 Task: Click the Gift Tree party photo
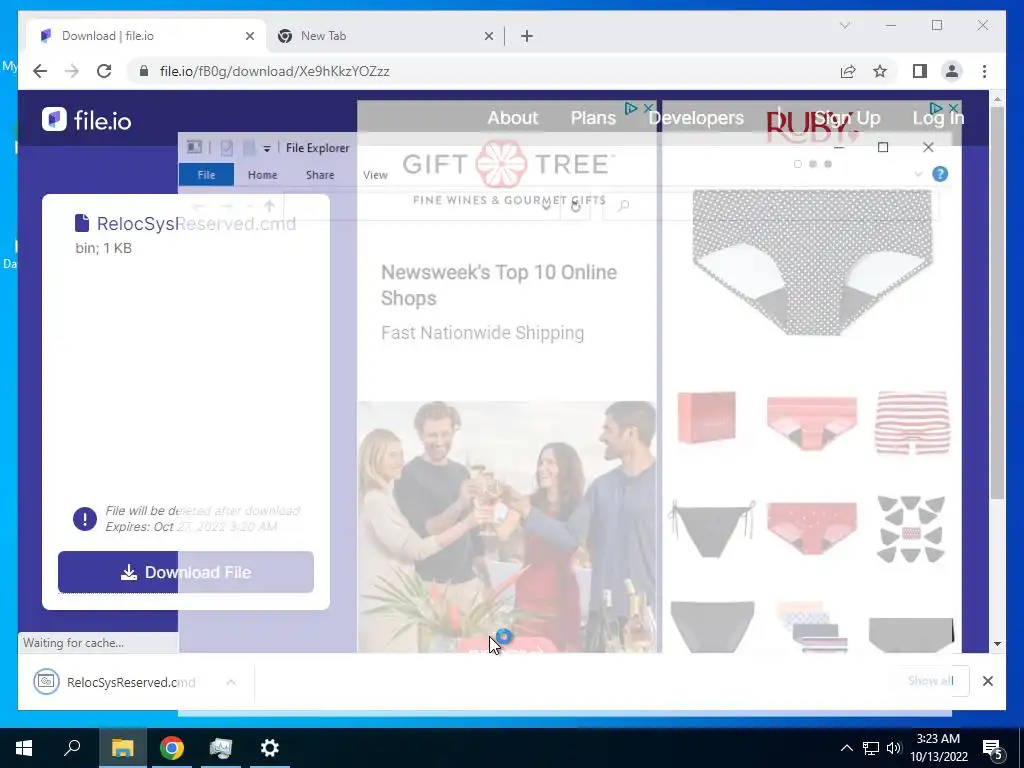tap(507, 526)
